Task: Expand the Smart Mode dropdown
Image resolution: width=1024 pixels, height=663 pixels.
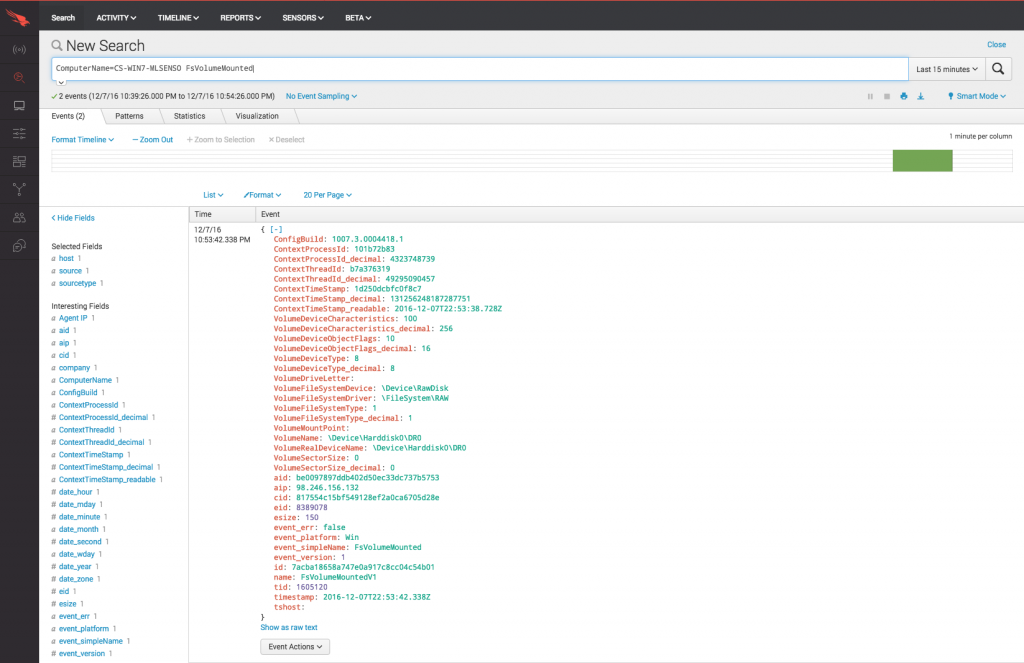Action: tap(976, 96)
